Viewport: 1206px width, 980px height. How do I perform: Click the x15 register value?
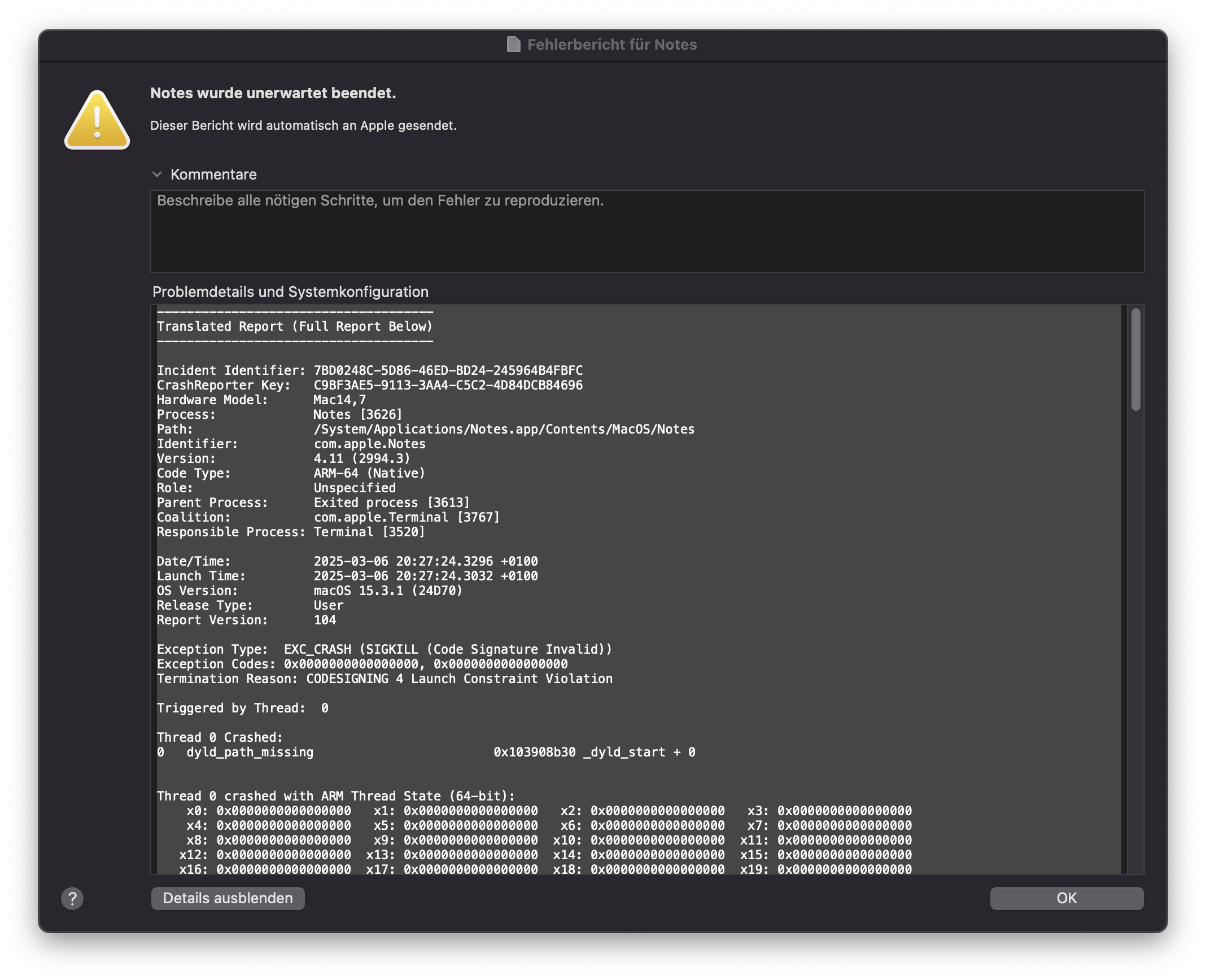(x=845, y=855)
